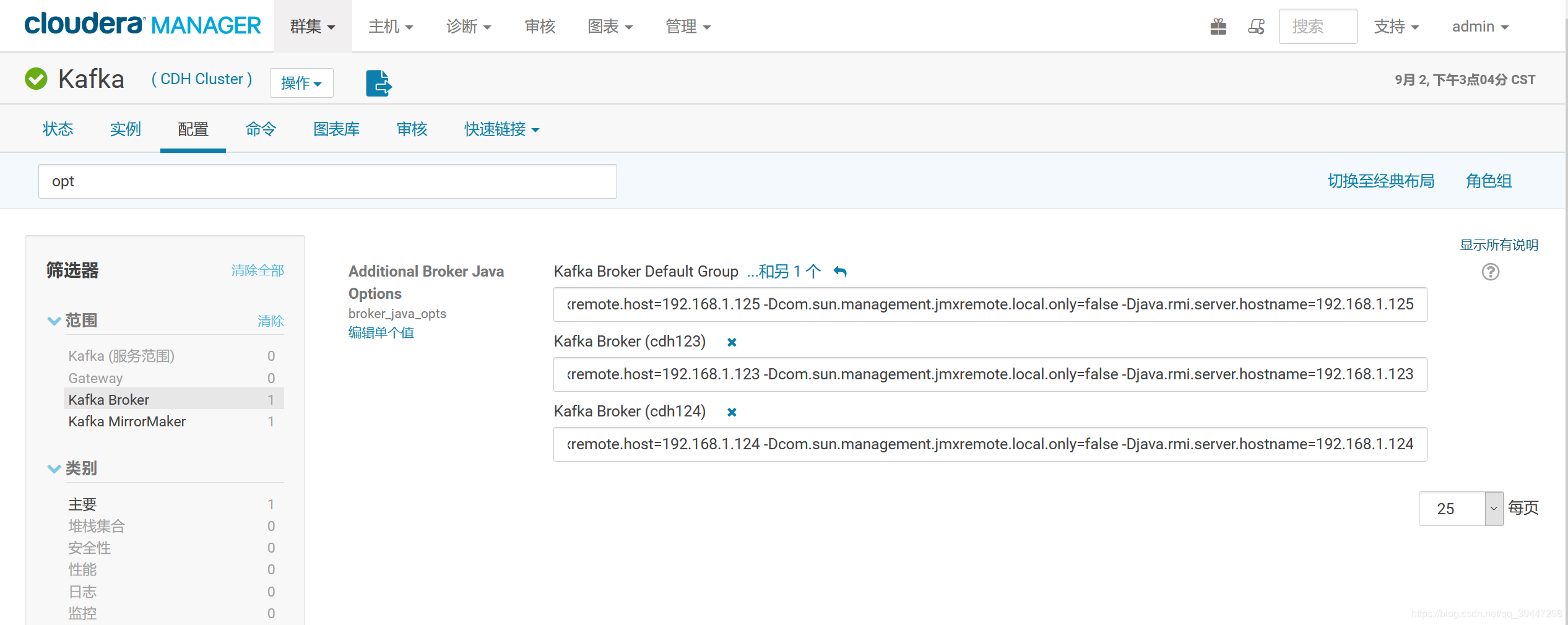Open the 群集 menu

313,26
